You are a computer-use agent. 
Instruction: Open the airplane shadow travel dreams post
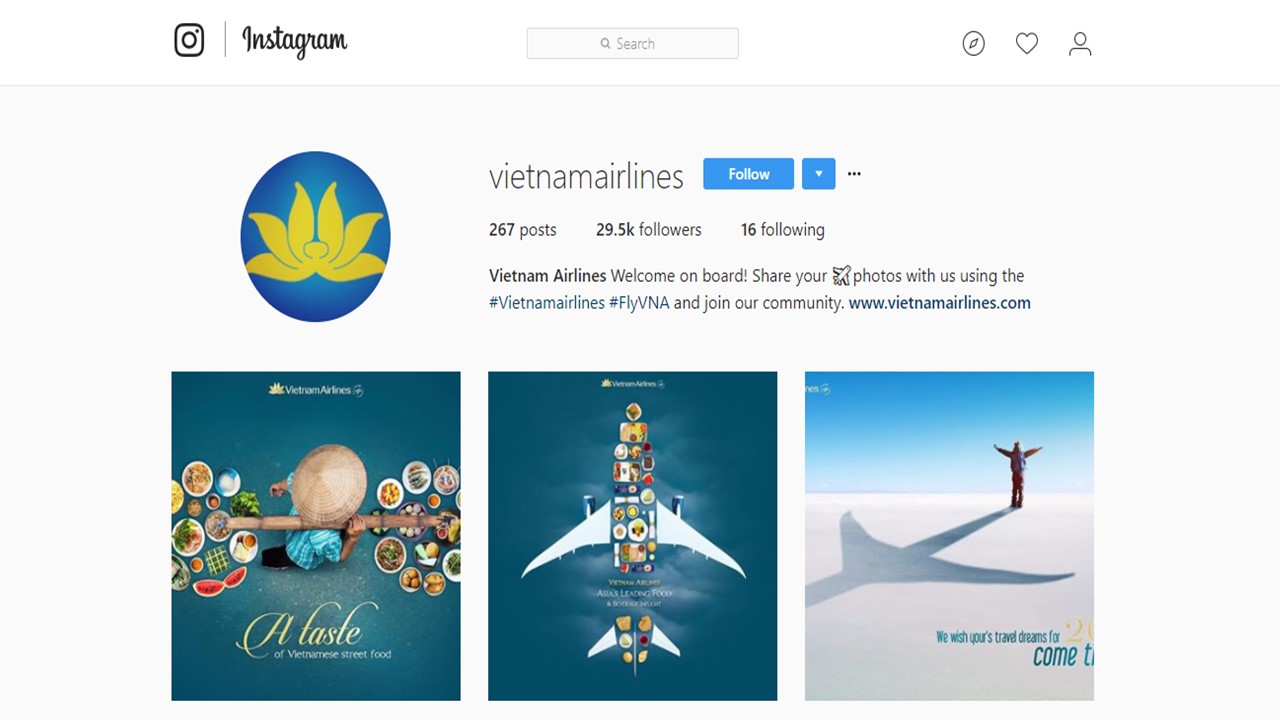[949, 536]
